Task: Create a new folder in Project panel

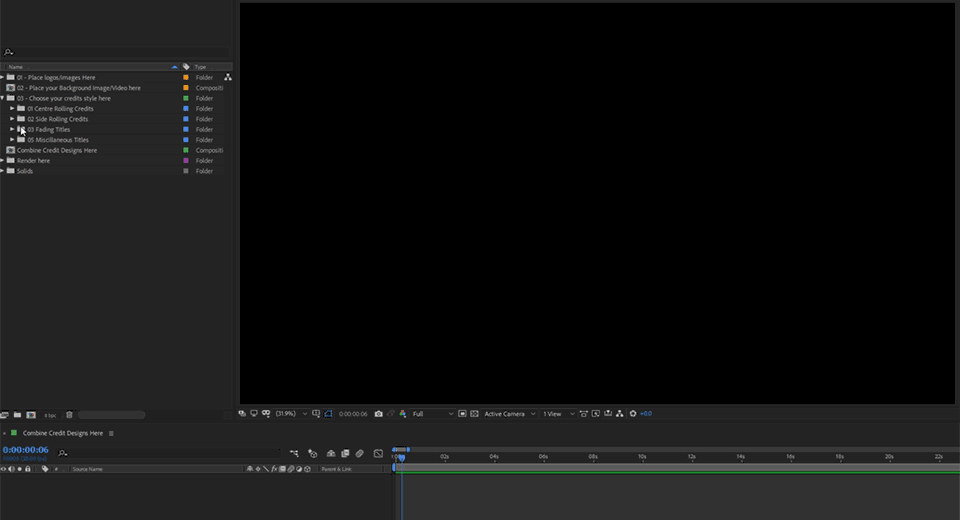Action: click(18, 415)
